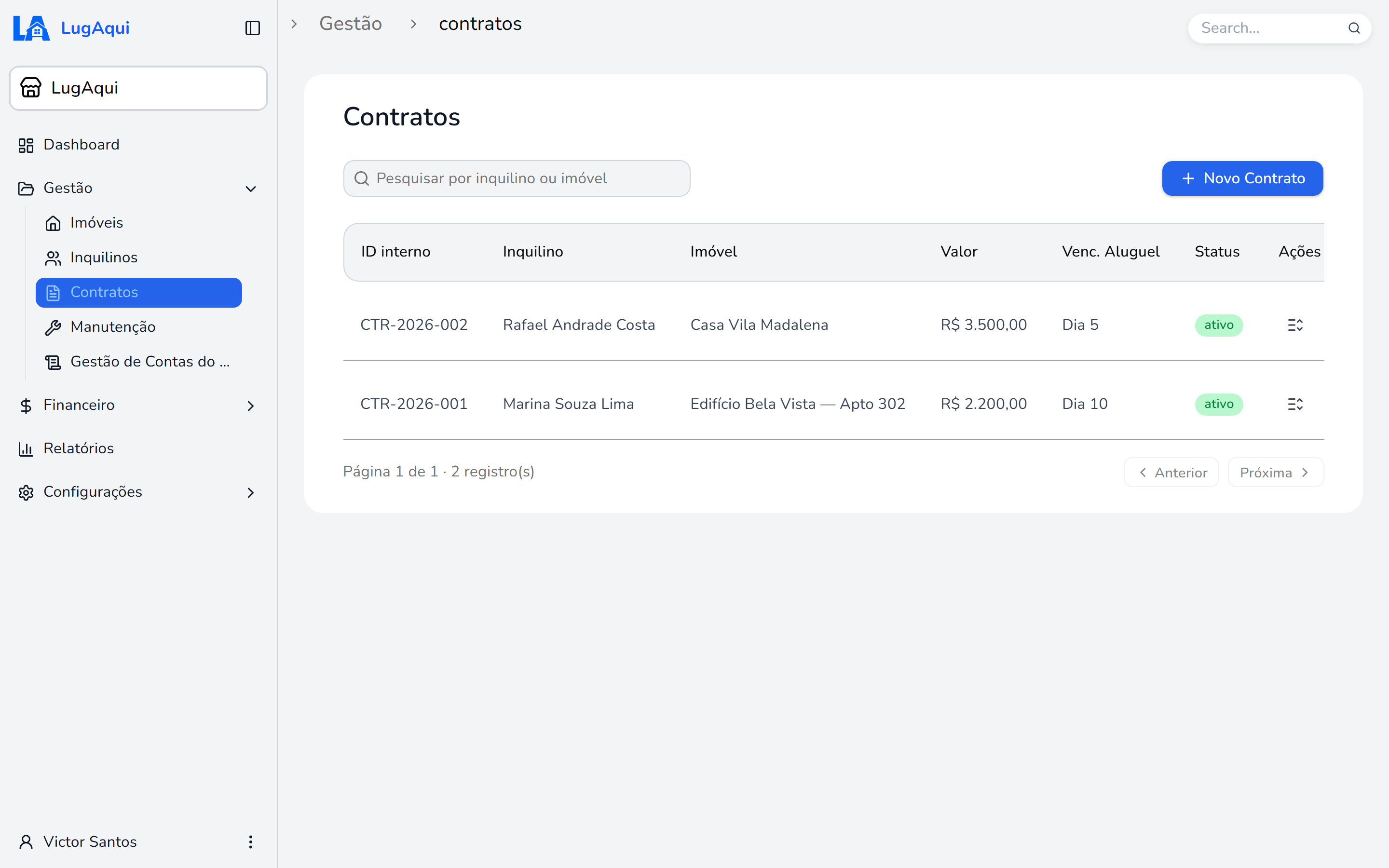Click Casa Vila Madalena cell

pos(759,325)
